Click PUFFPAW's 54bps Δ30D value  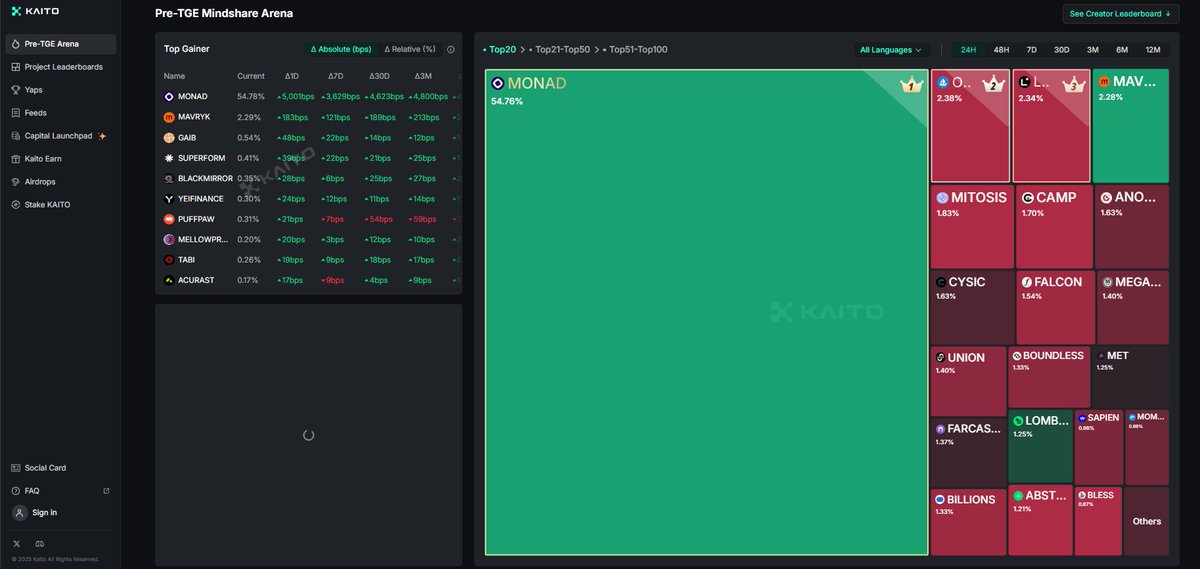[x=379, y=219]
